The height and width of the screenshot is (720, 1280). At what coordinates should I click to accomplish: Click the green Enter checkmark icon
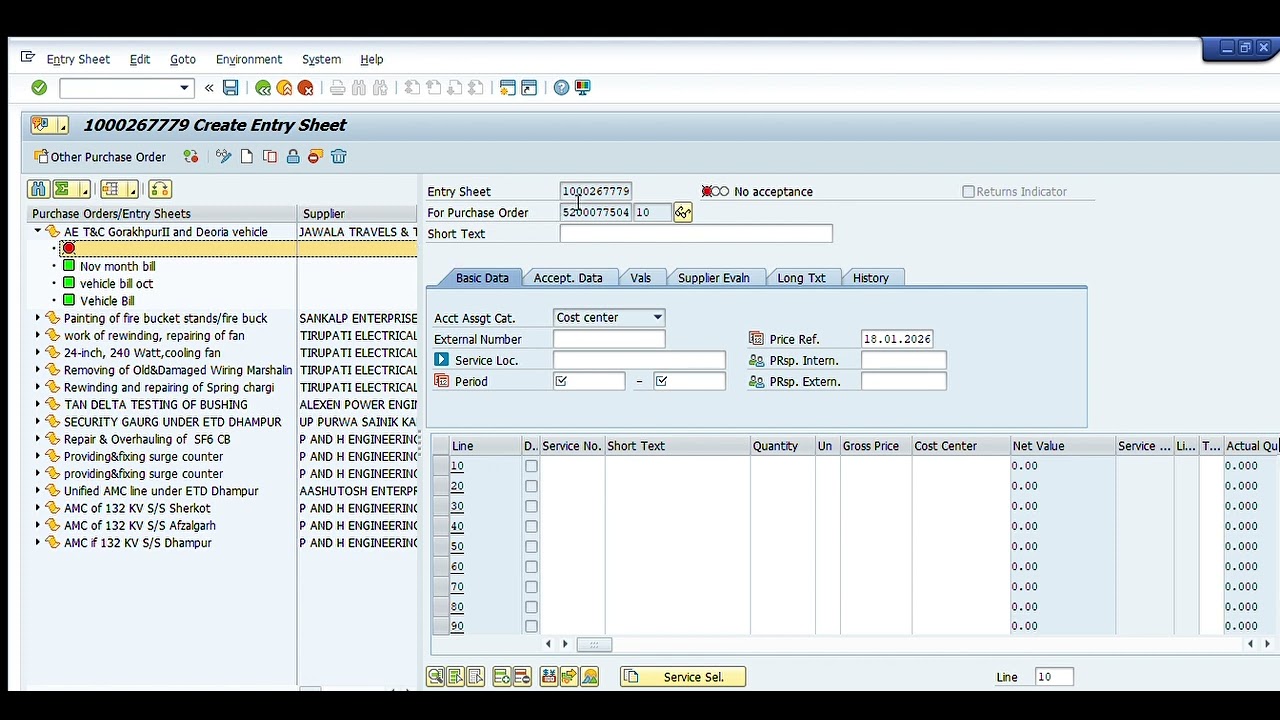(x=39, y=88)
